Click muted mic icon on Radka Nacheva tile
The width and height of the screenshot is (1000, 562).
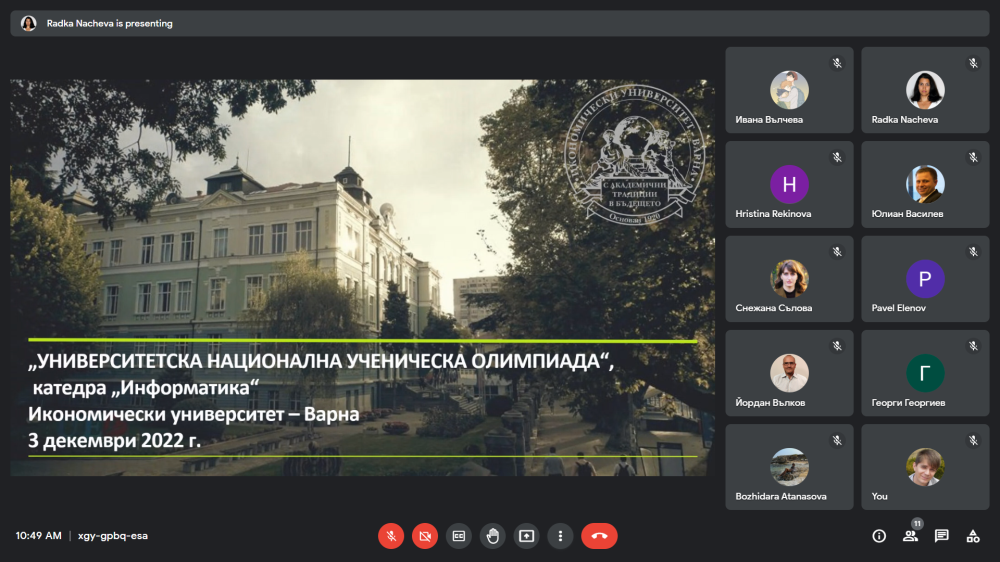[973, 63]
